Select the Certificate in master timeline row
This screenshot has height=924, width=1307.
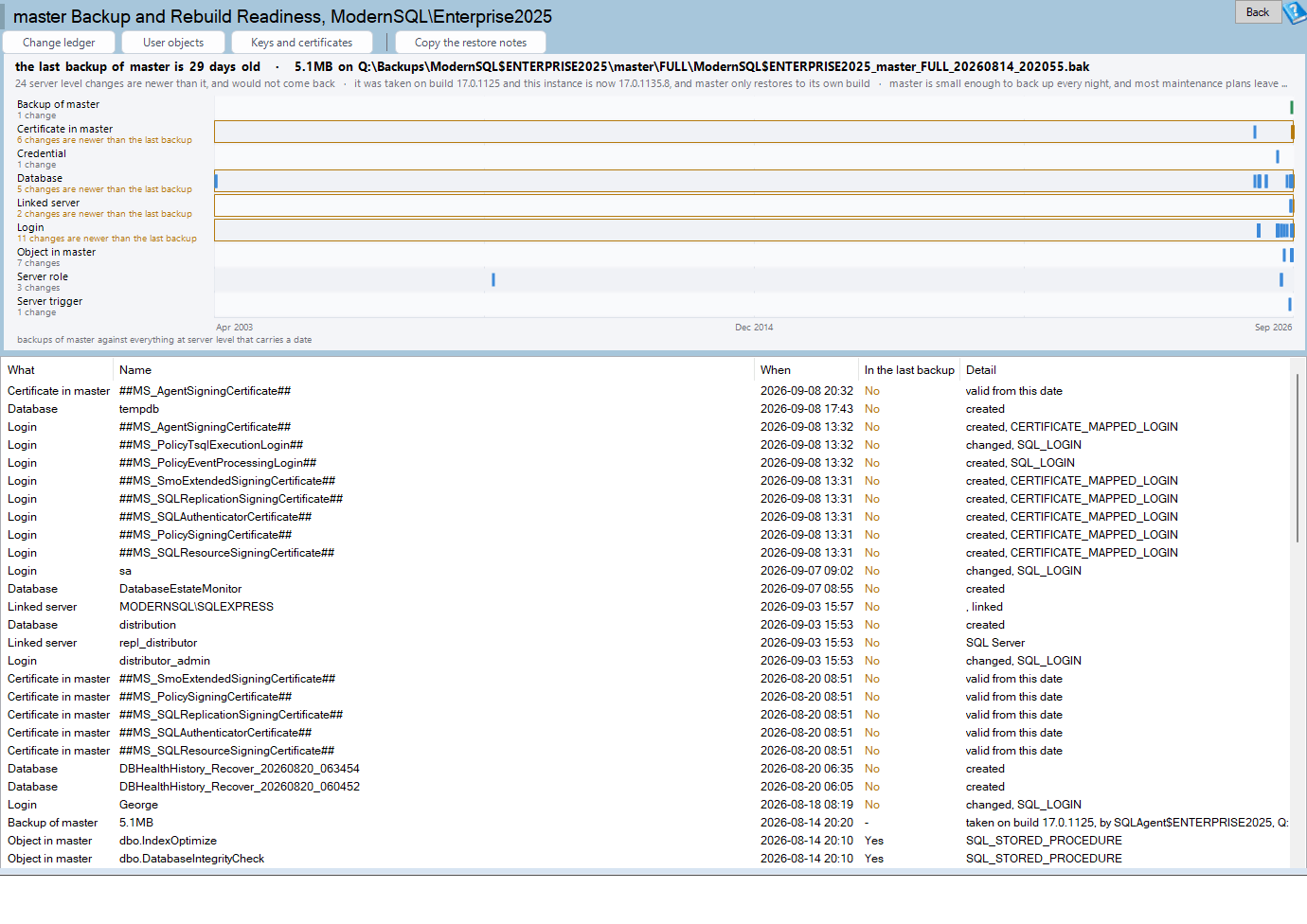(x=754, y=132)
